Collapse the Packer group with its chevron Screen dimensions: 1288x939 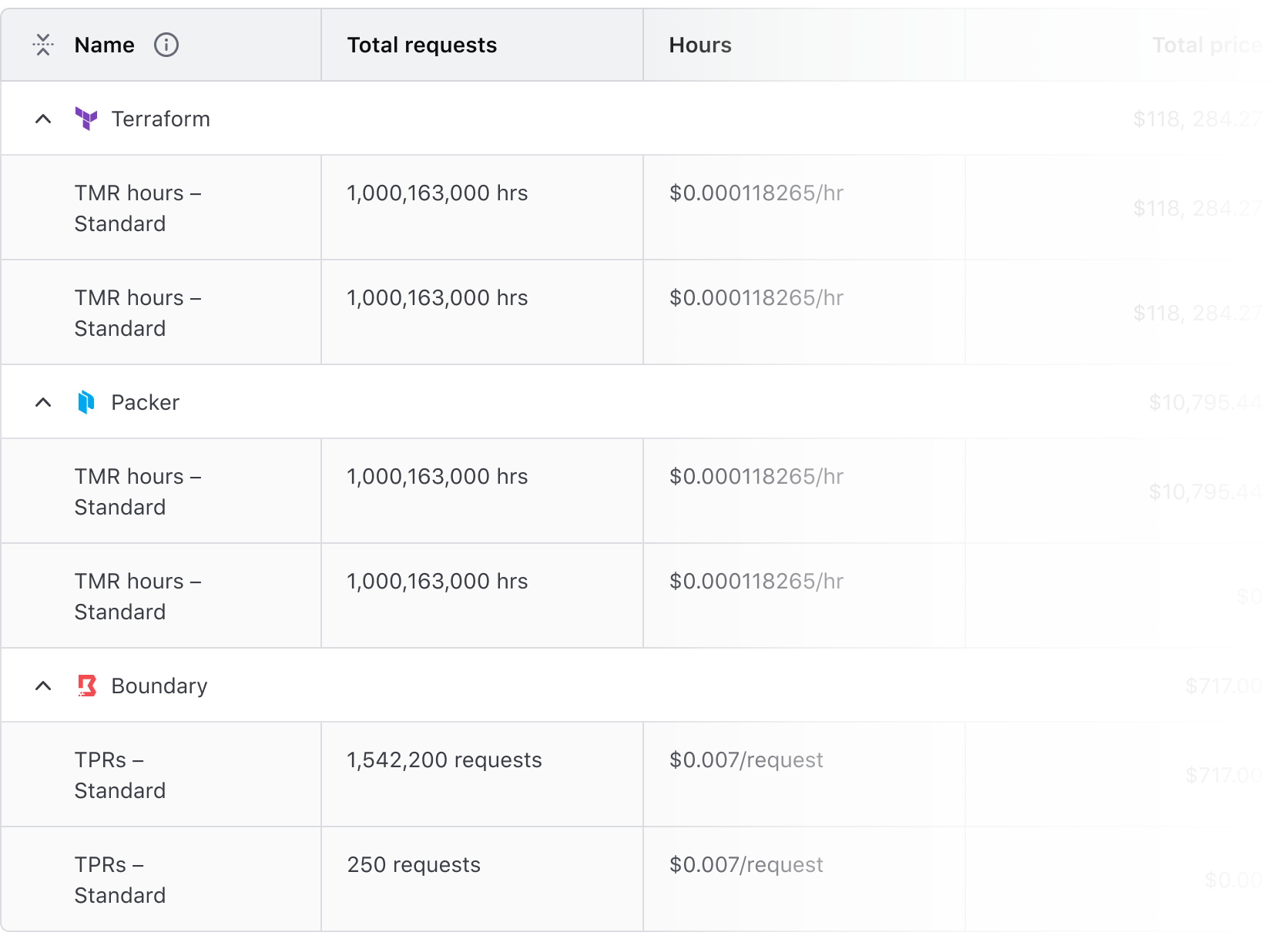[43, 402]
